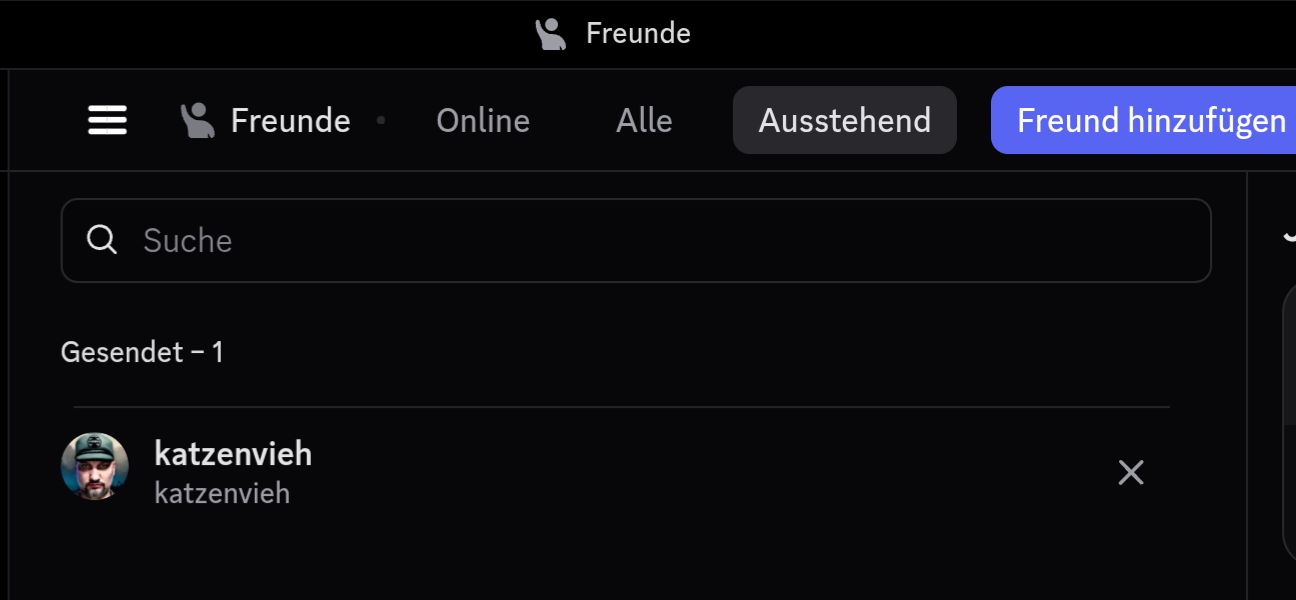Click the Freunde label in the header

coord(290,121)
